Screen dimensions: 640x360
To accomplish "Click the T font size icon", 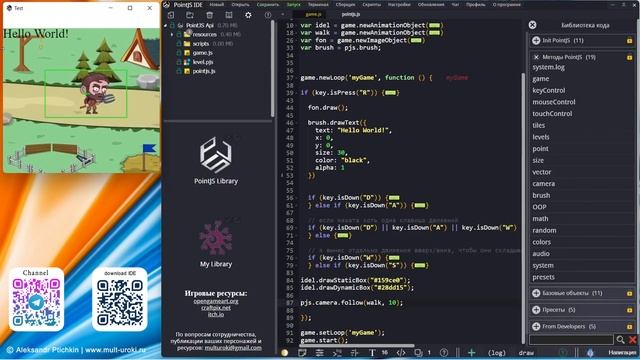I will tap(372, 353).
